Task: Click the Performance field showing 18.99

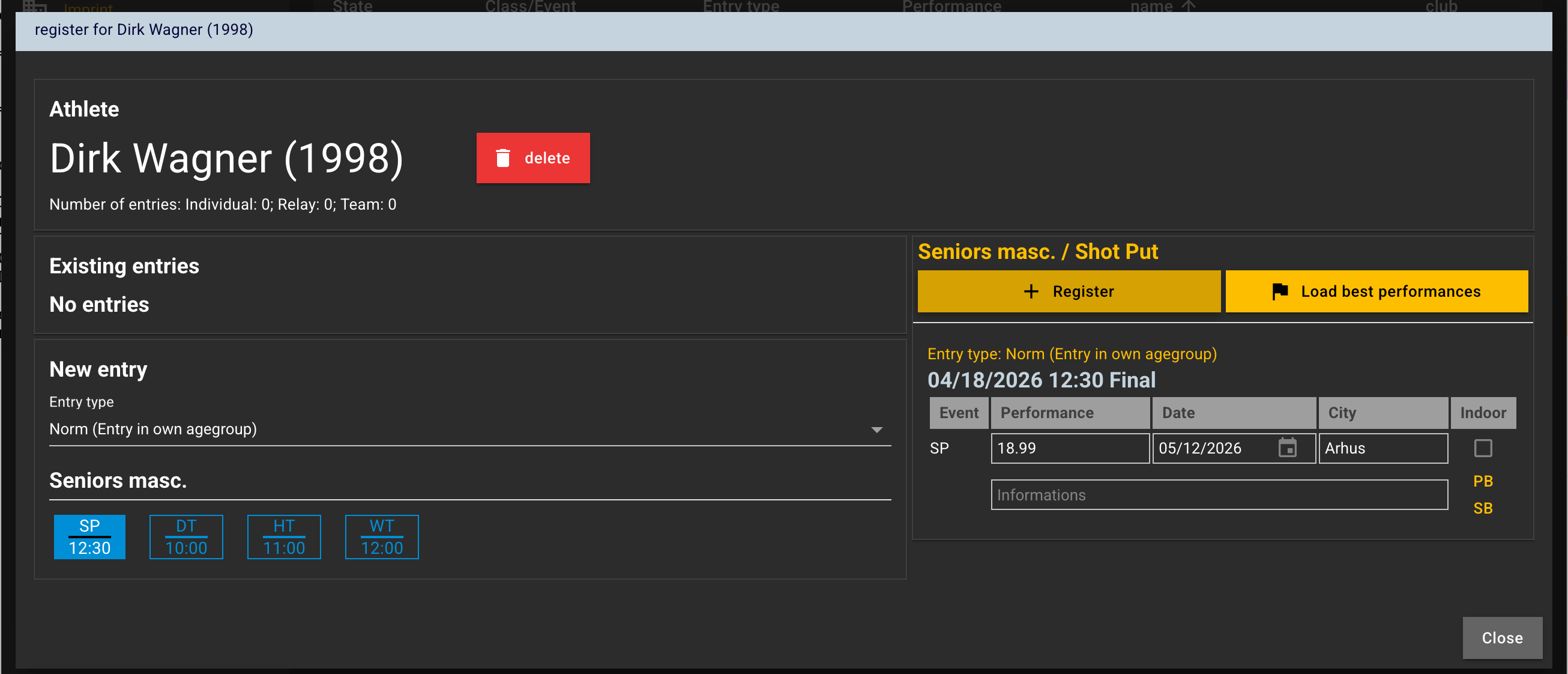Action: click(x=1069, y=448)
